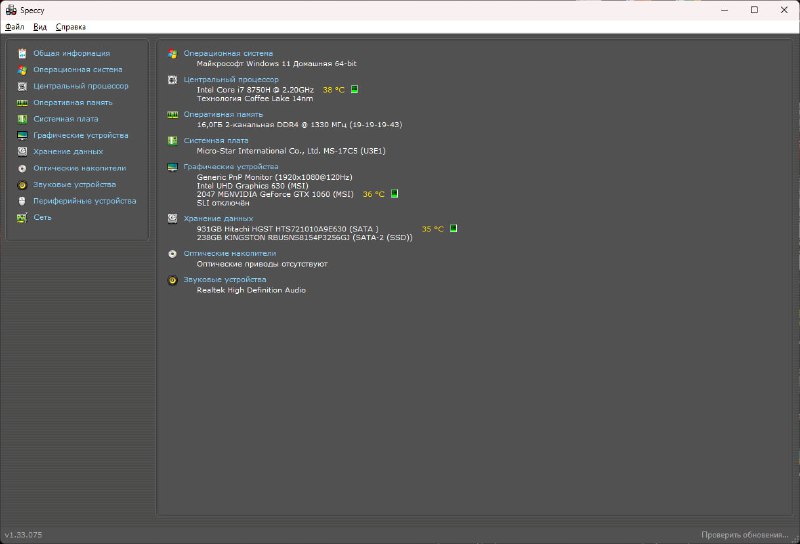Click the Системная плата sidebar motherboard icon
The height and width of the screenshot is (544, 800).
pos(22,119)
